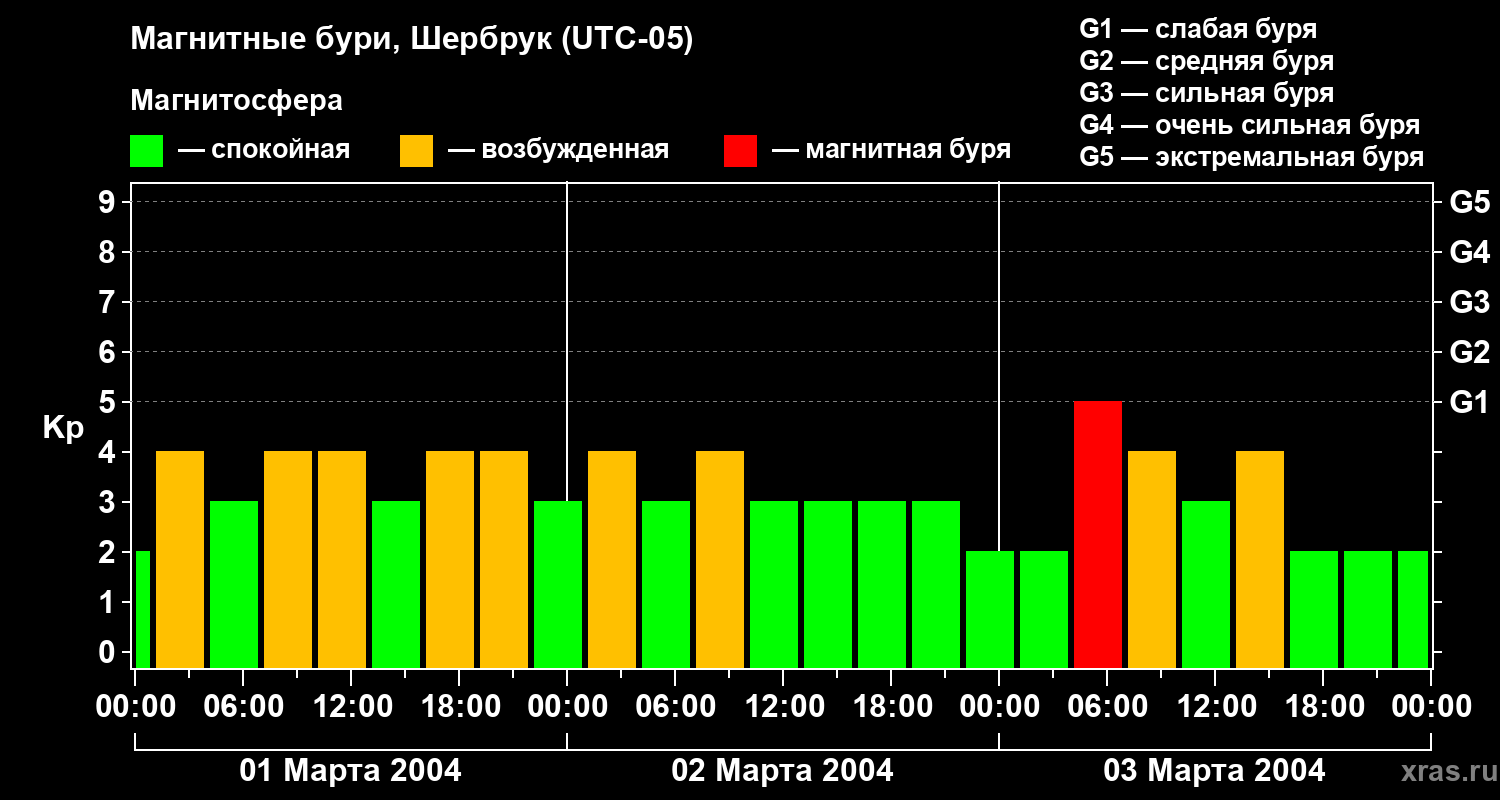The image size is (1500, 800).
Task: Select the "03 Марта 2004" date label
Action: click(1214, 771)
